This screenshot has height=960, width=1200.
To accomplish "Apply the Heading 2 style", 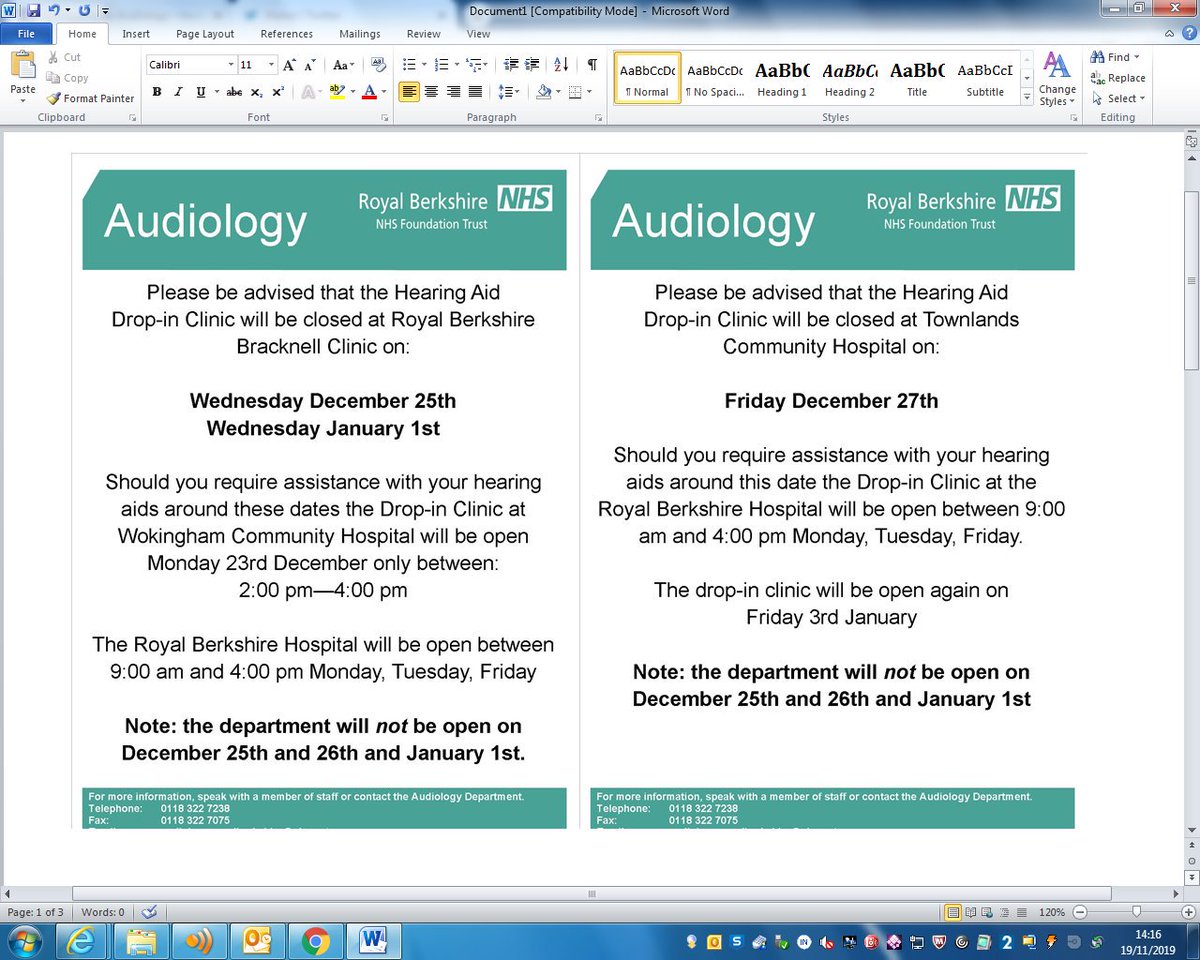I will [x=850, y=79].
